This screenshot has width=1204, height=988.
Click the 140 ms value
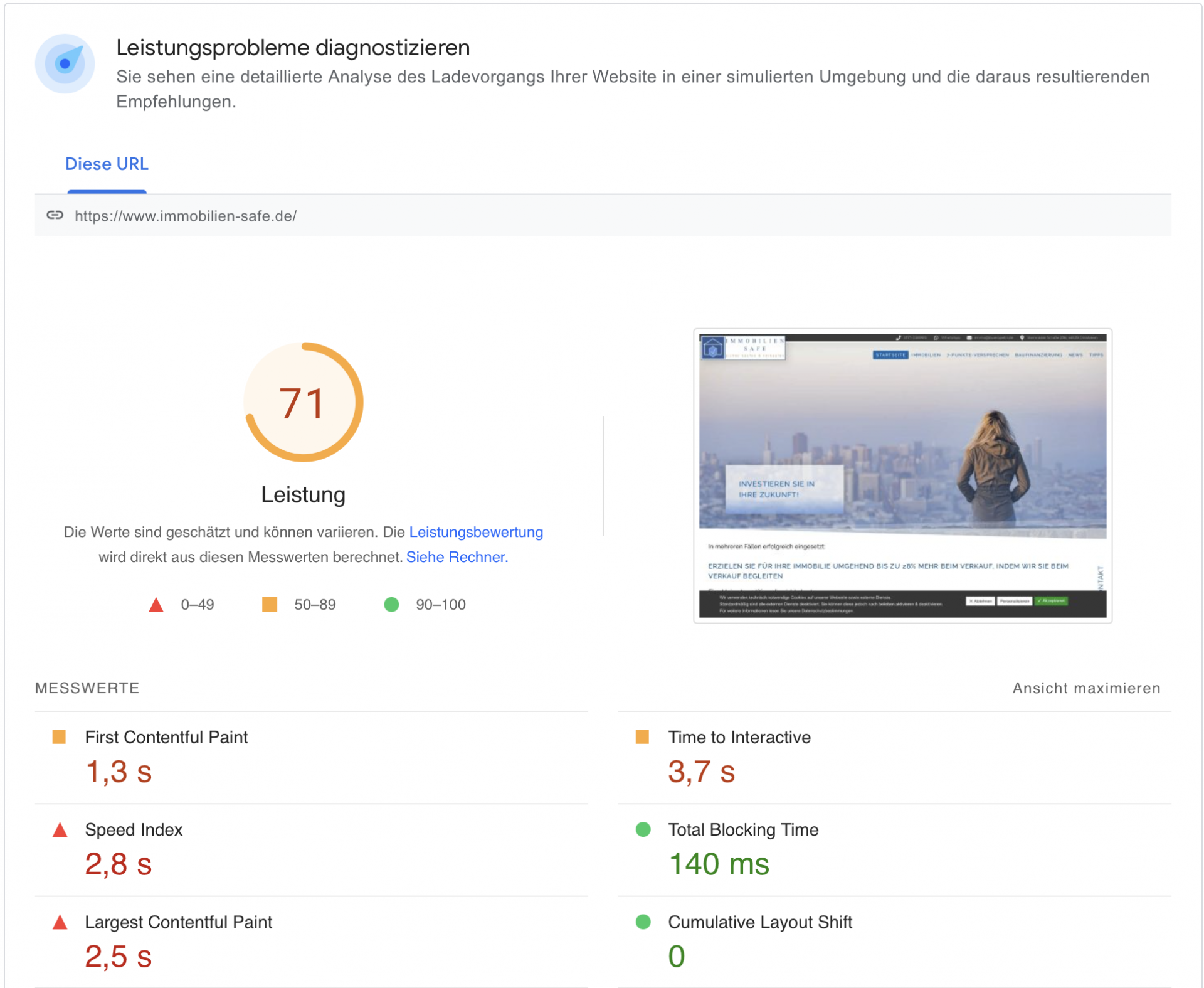click(x=719, y=864)
